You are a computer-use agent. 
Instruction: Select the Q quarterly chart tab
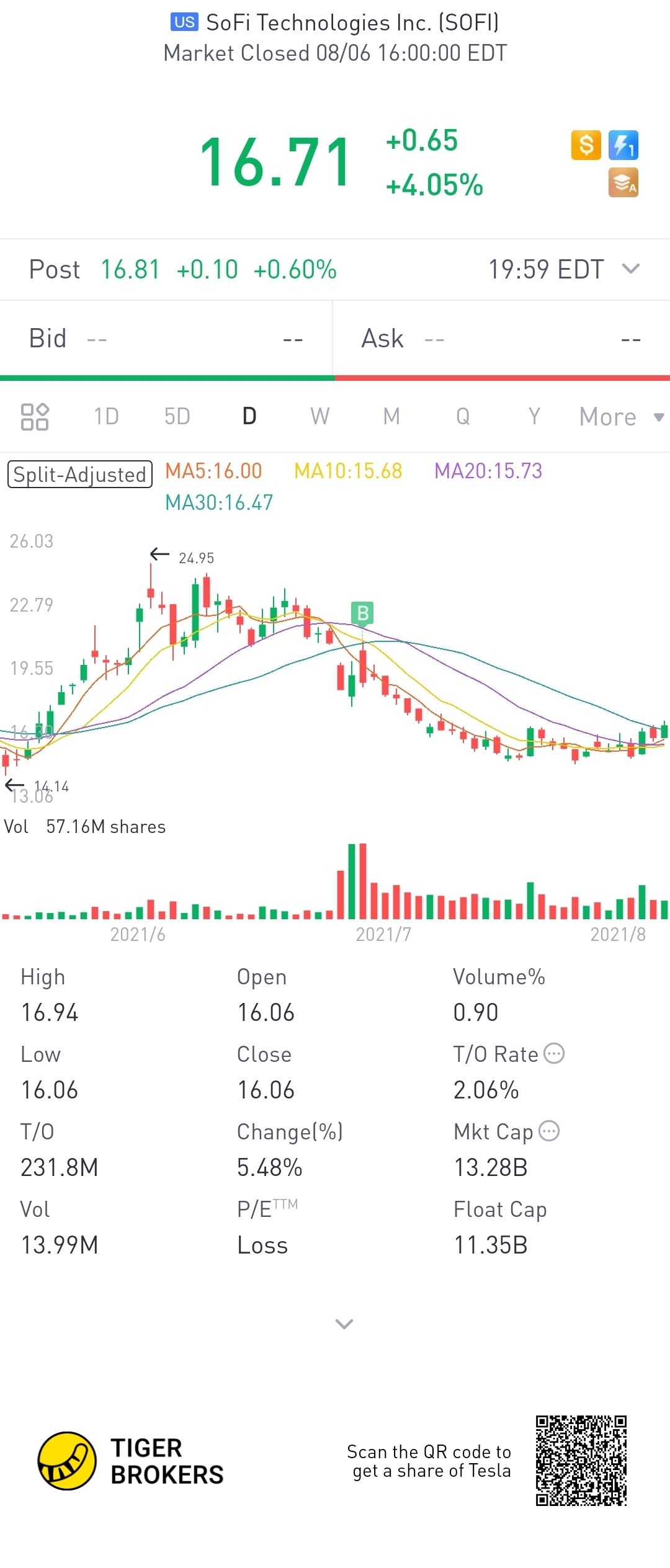(463, 416)
